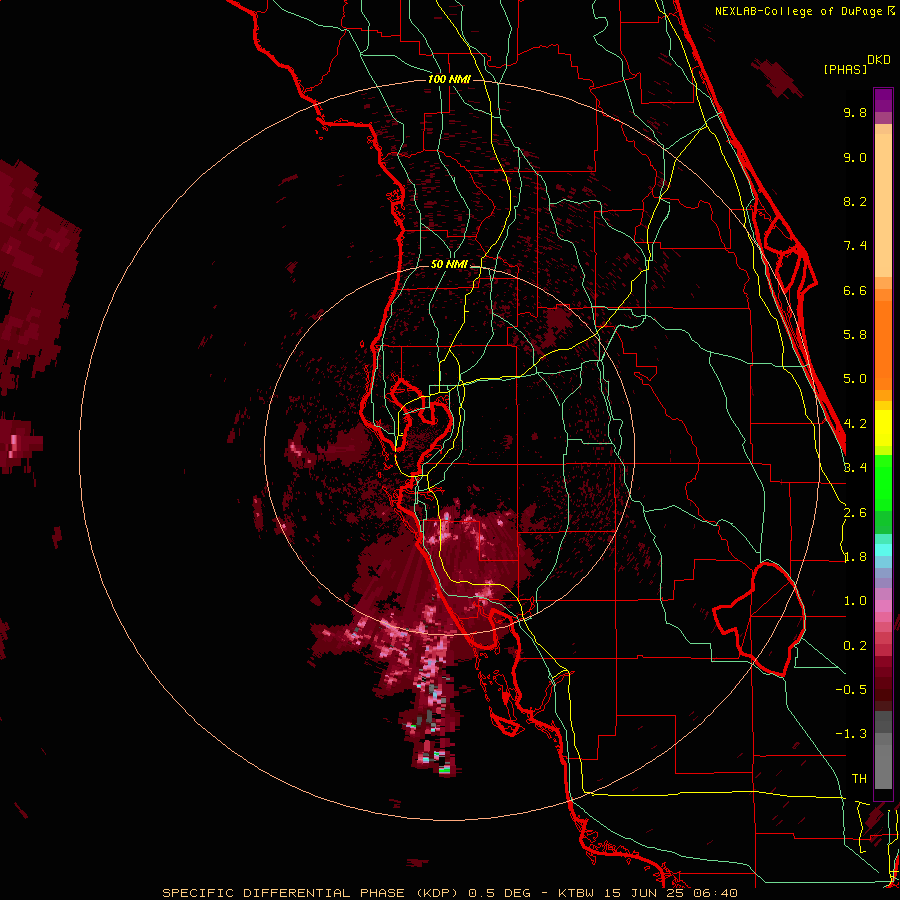The width and height of the screenshot is (900, 900).
Task: Click the TH label on the scale
Action: (x=859, y=779)
